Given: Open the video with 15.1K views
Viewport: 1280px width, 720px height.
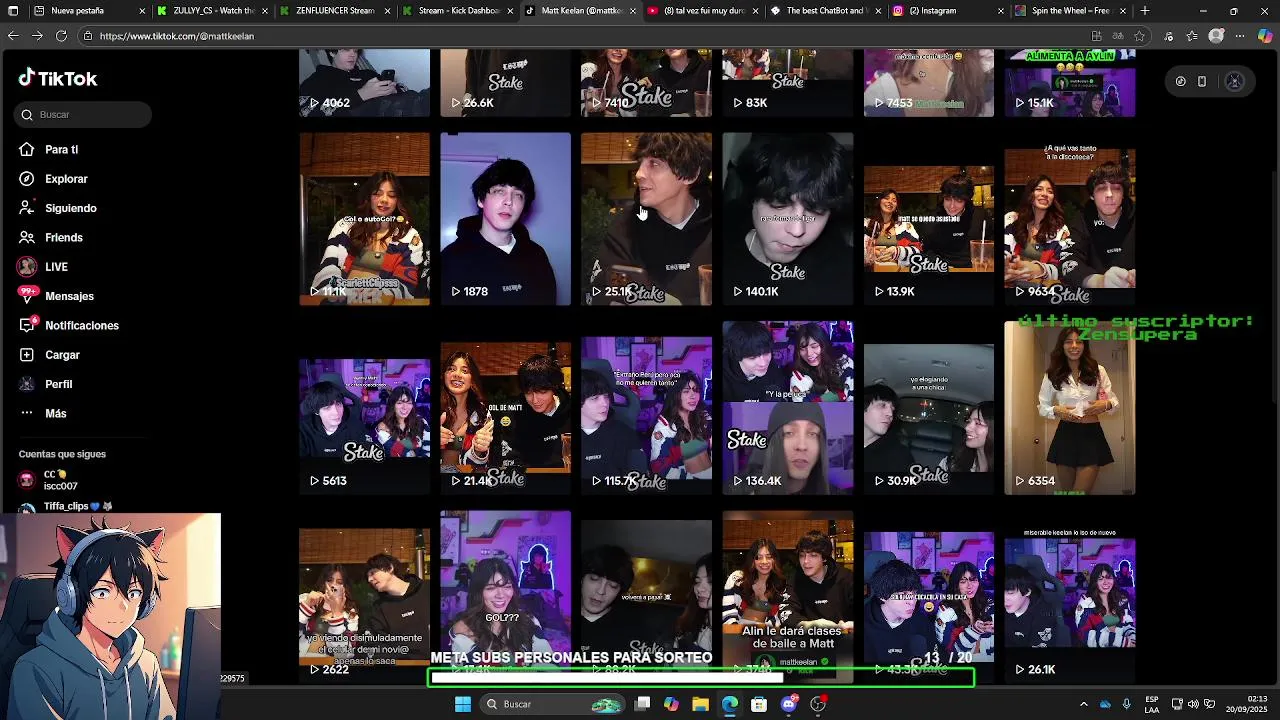Looking at the screenshot, I should coord(1070,83).
